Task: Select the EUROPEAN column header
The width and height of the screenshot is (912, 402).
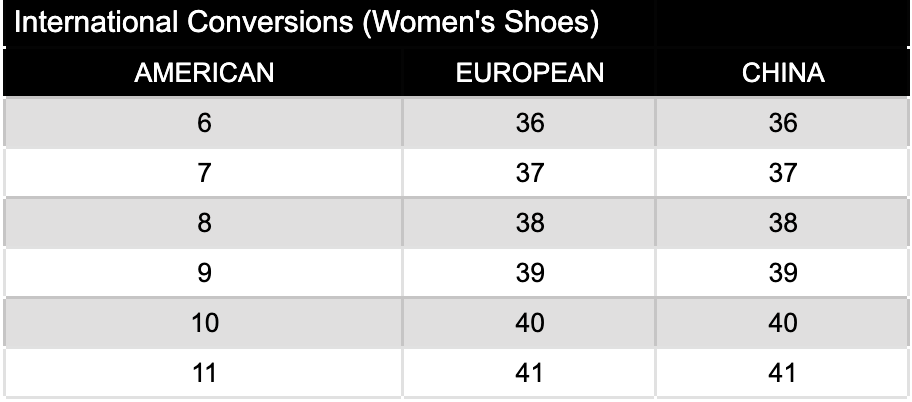Action: (x=529, y=73)
